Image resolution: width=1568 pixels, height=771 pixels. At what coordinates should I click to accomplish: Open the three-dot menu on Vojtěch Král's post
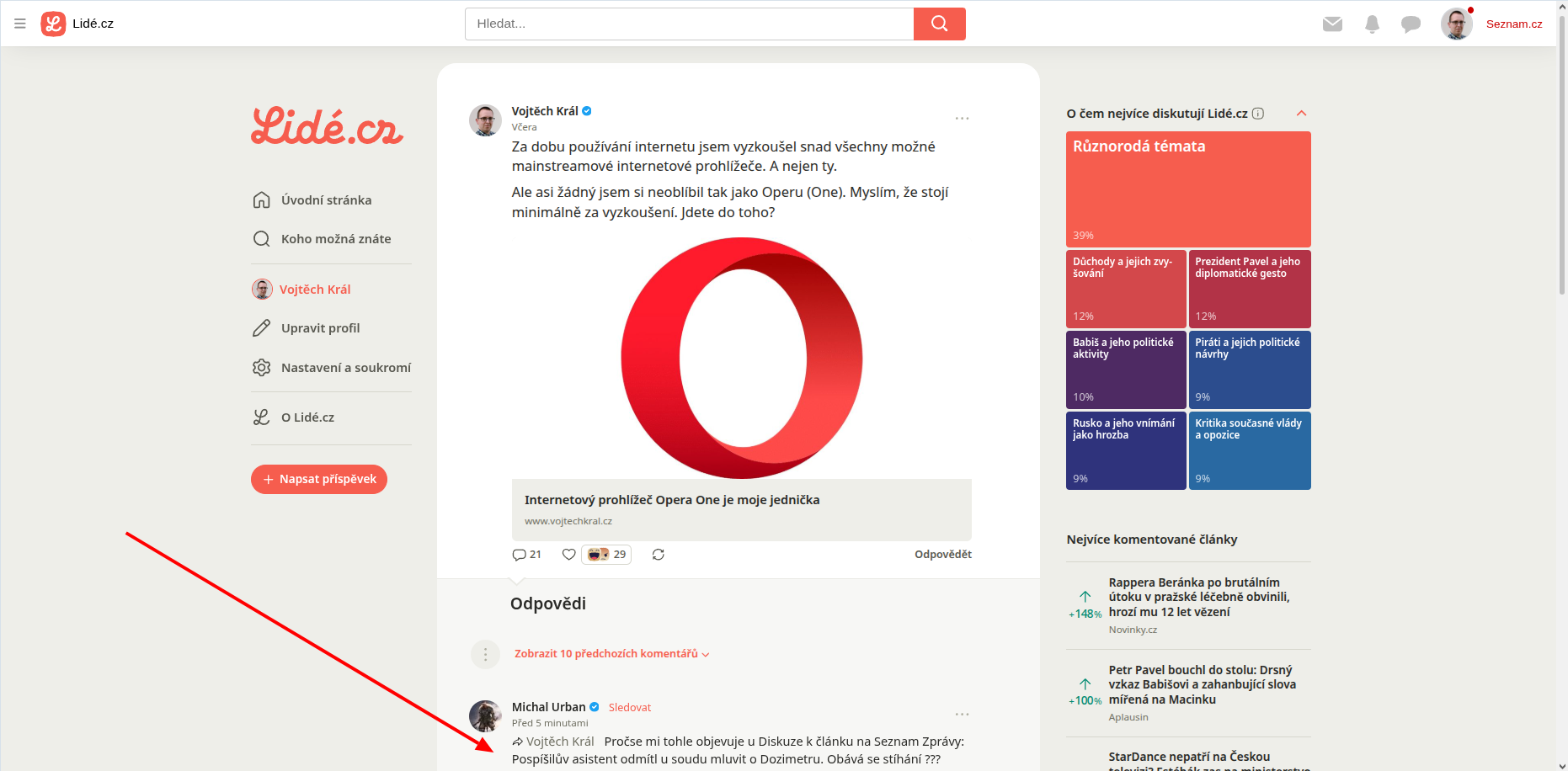[x=962, y=119]
